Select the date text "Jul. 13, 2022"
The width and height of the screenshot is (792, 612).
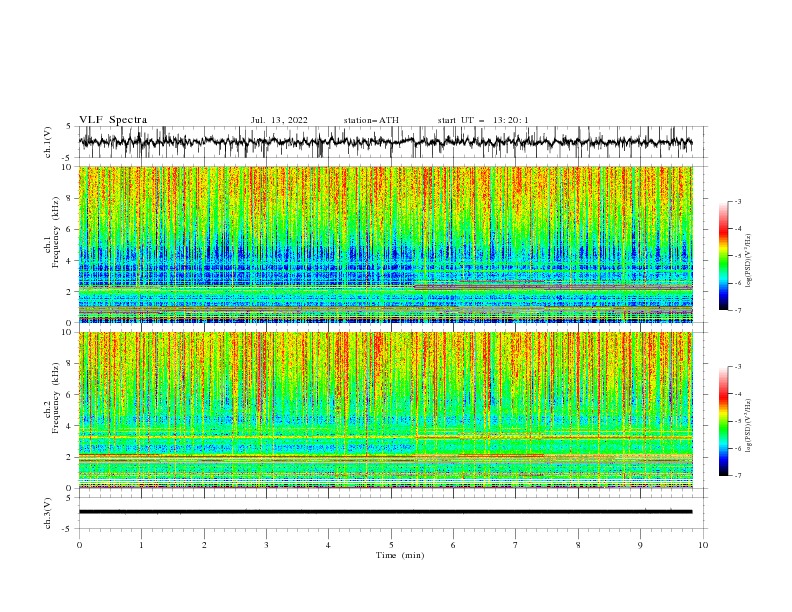coord(279,120)
